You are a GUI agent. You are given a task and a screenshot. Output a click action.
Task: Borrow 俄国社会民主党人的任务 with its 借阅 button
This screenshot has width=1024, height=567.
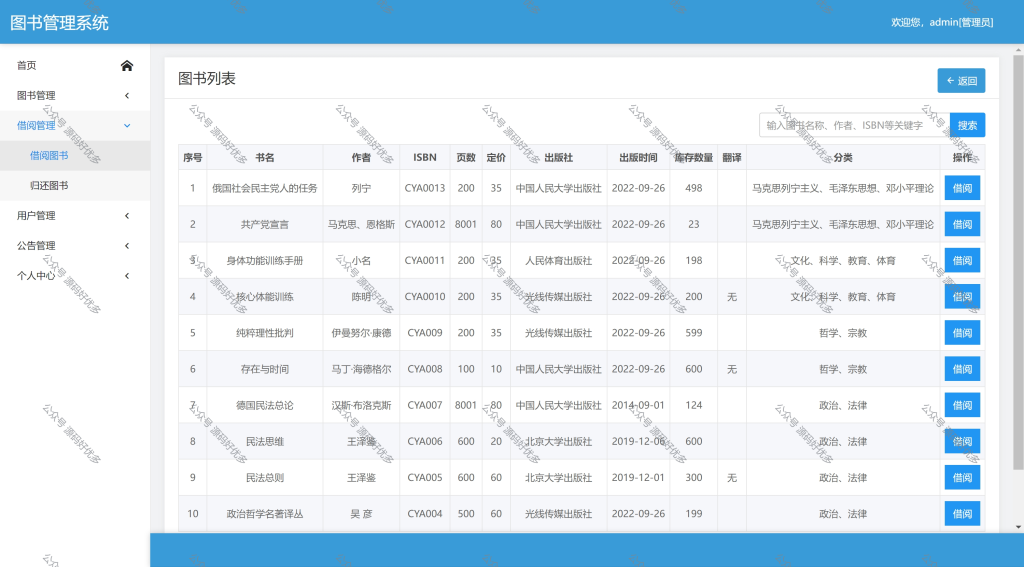(962, 188)
